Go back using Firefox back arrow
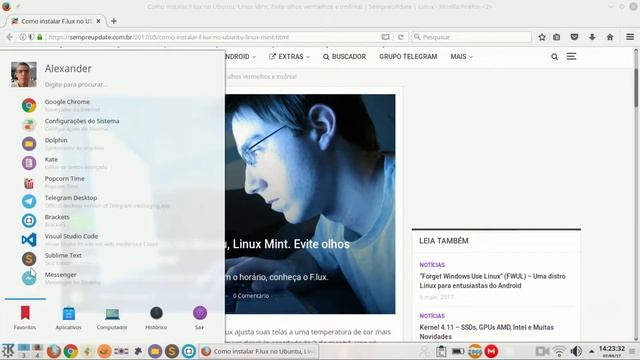Viewport: 640px width, 360px height. click(9, 37)
